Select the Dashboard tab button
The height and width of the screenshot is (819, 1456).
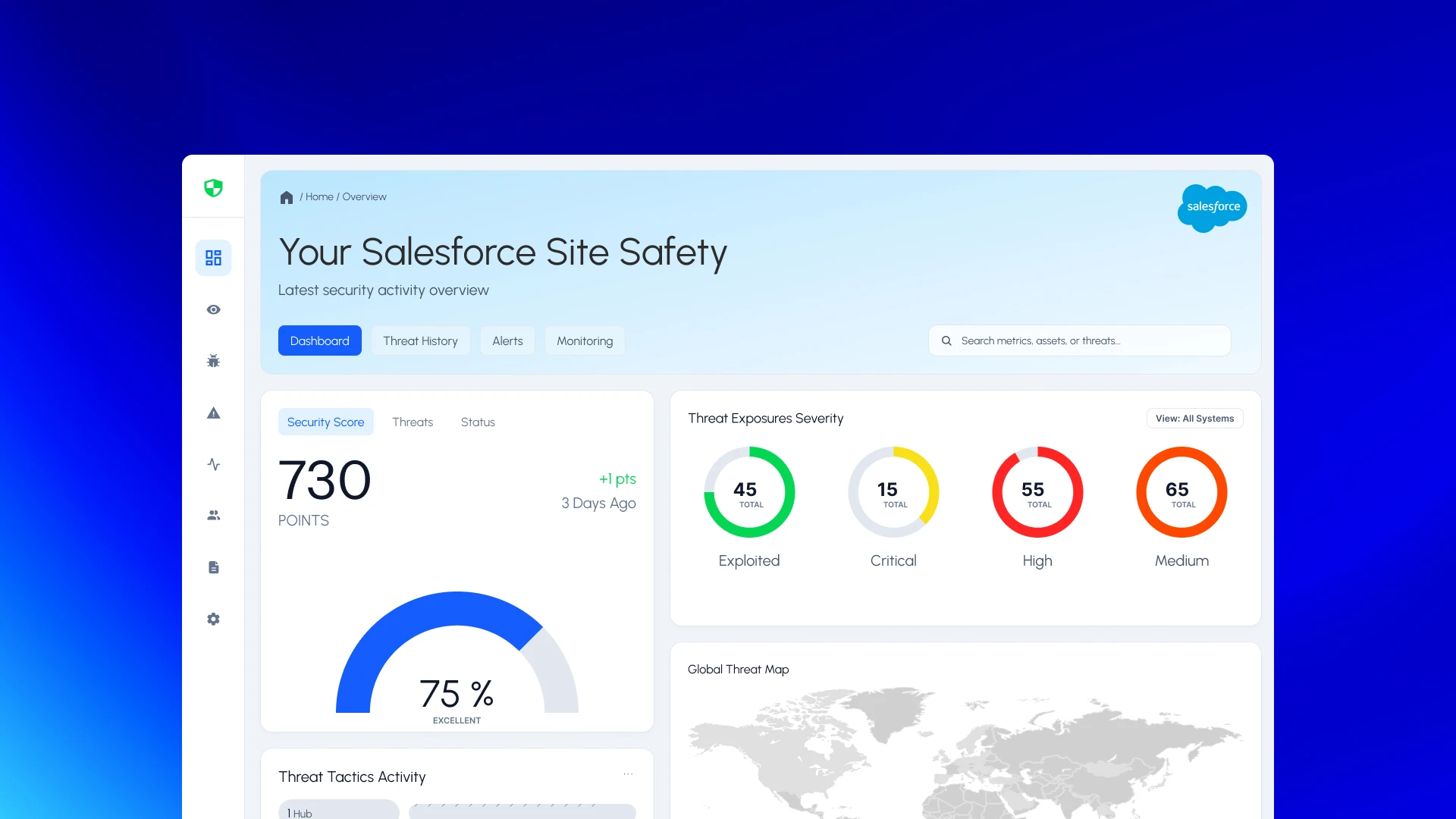pos(319,340)
